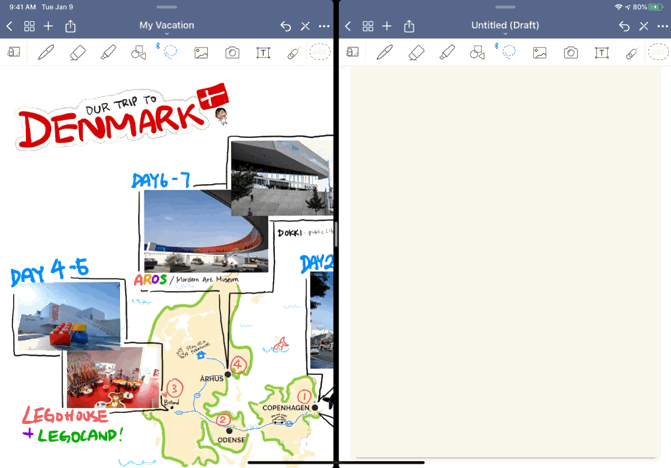This screenshot has height=468, width=671.
Task: Select the laser pointer tool in Untitled (Draft) toolbar
Action: [x=632, y=53]
